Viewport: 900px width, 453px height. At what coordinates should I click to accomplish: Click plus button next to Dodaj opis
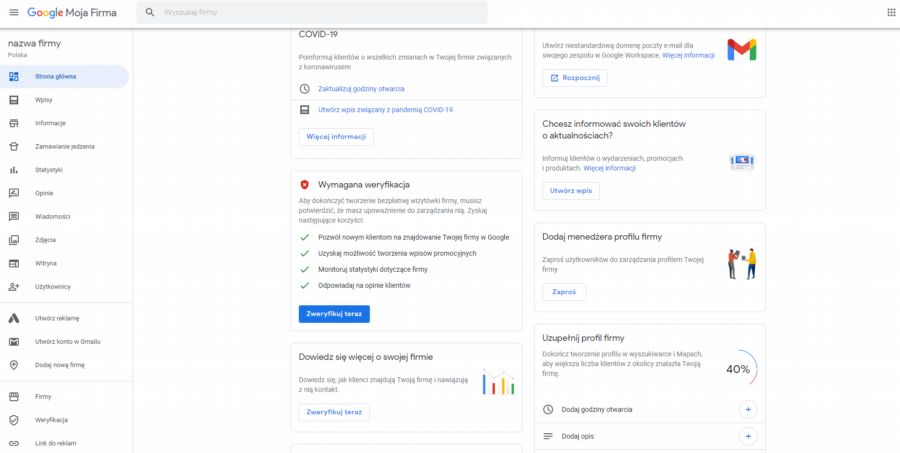(x=747, y=436)
